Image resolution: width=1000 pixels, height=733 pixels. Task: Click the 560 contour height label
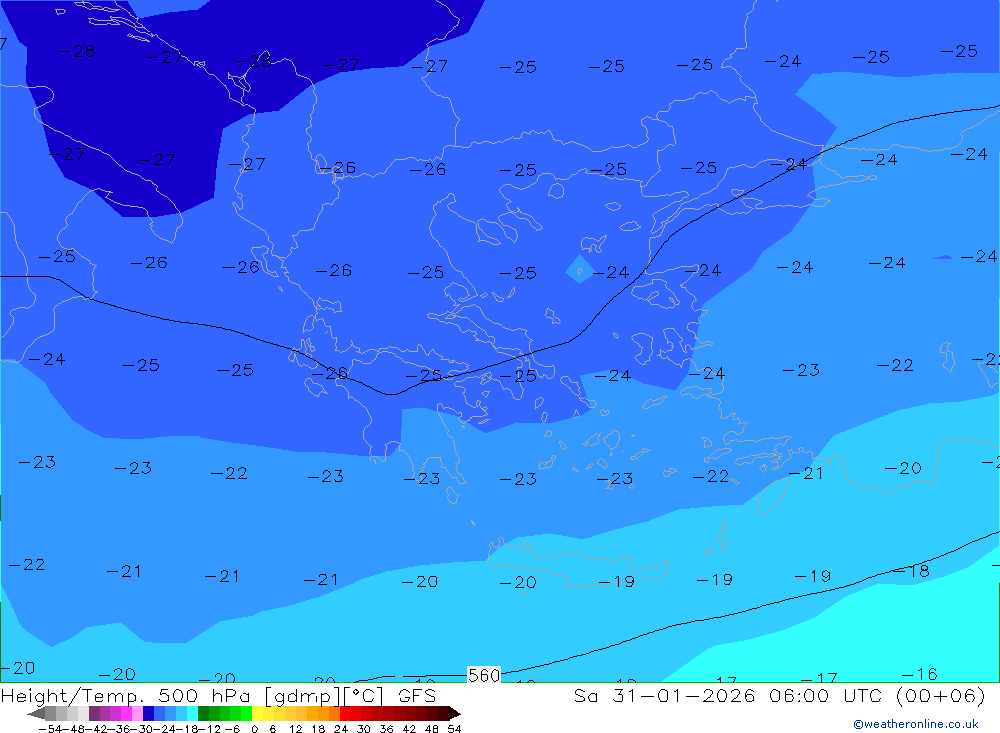point(484,675)
